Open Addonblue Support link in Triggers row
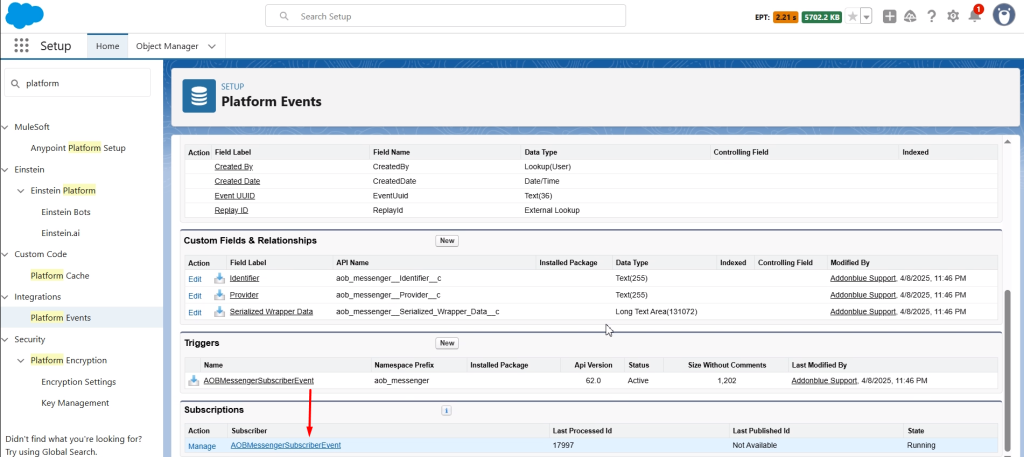 (x=824, y=380)
